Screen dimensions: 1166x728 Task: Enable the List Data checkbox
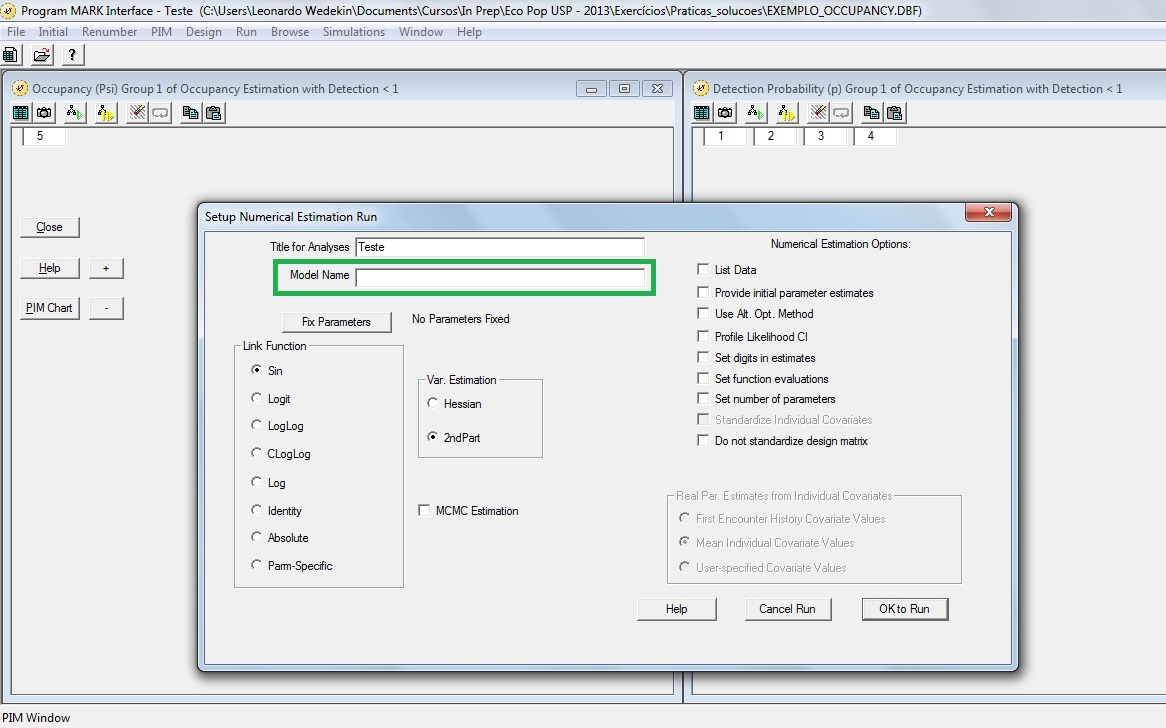click(703, 269)
